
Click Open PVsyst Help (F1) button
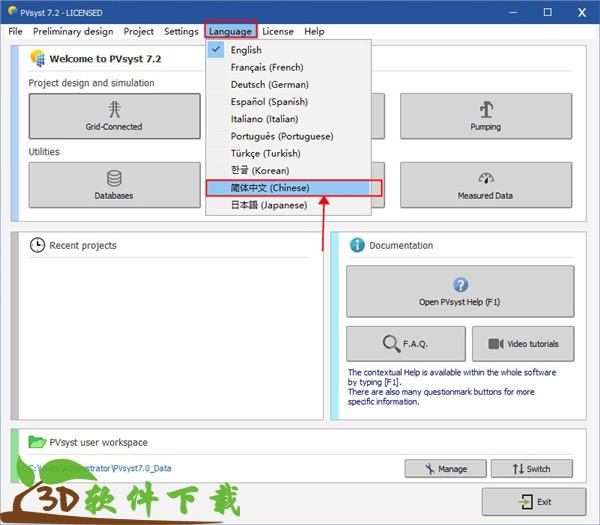(x=460, y=291)
